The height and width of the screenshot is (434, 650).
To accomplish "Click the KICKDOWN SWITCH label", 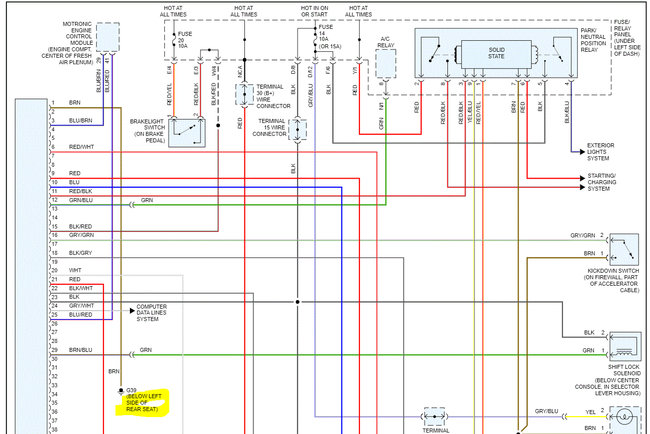I will pyautogui.click(x=611, y=280).
